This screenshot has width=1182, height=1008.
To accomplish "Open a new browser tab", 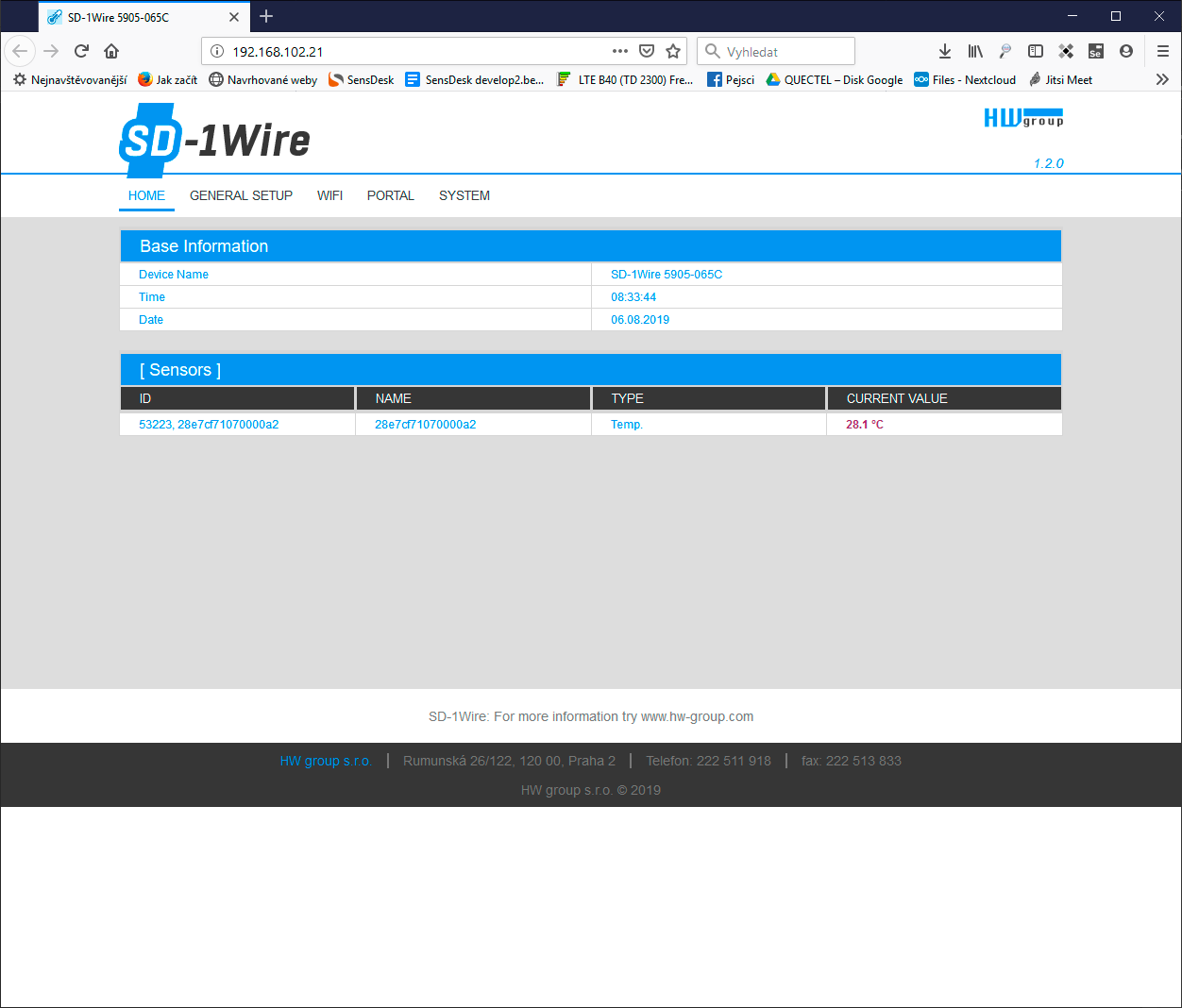I will [266, 16].
